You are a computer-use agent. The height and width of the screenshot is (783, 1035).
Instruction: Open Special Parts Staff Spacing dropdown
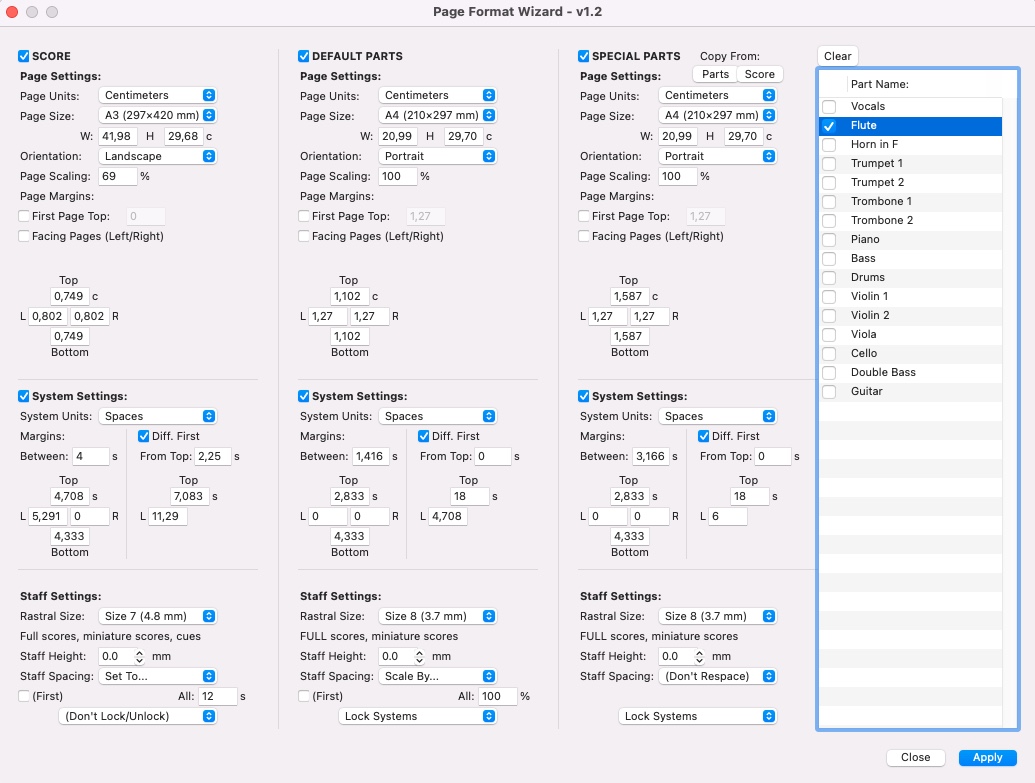click(718, 676)
